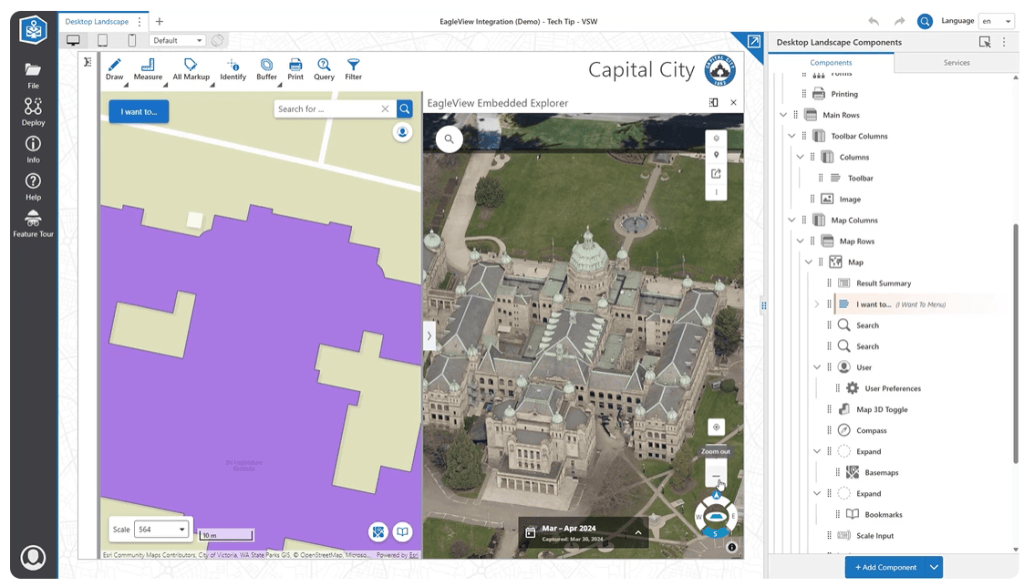Switch to desktop device preview
1024x587 pixels.
click(x=73, y=40)
